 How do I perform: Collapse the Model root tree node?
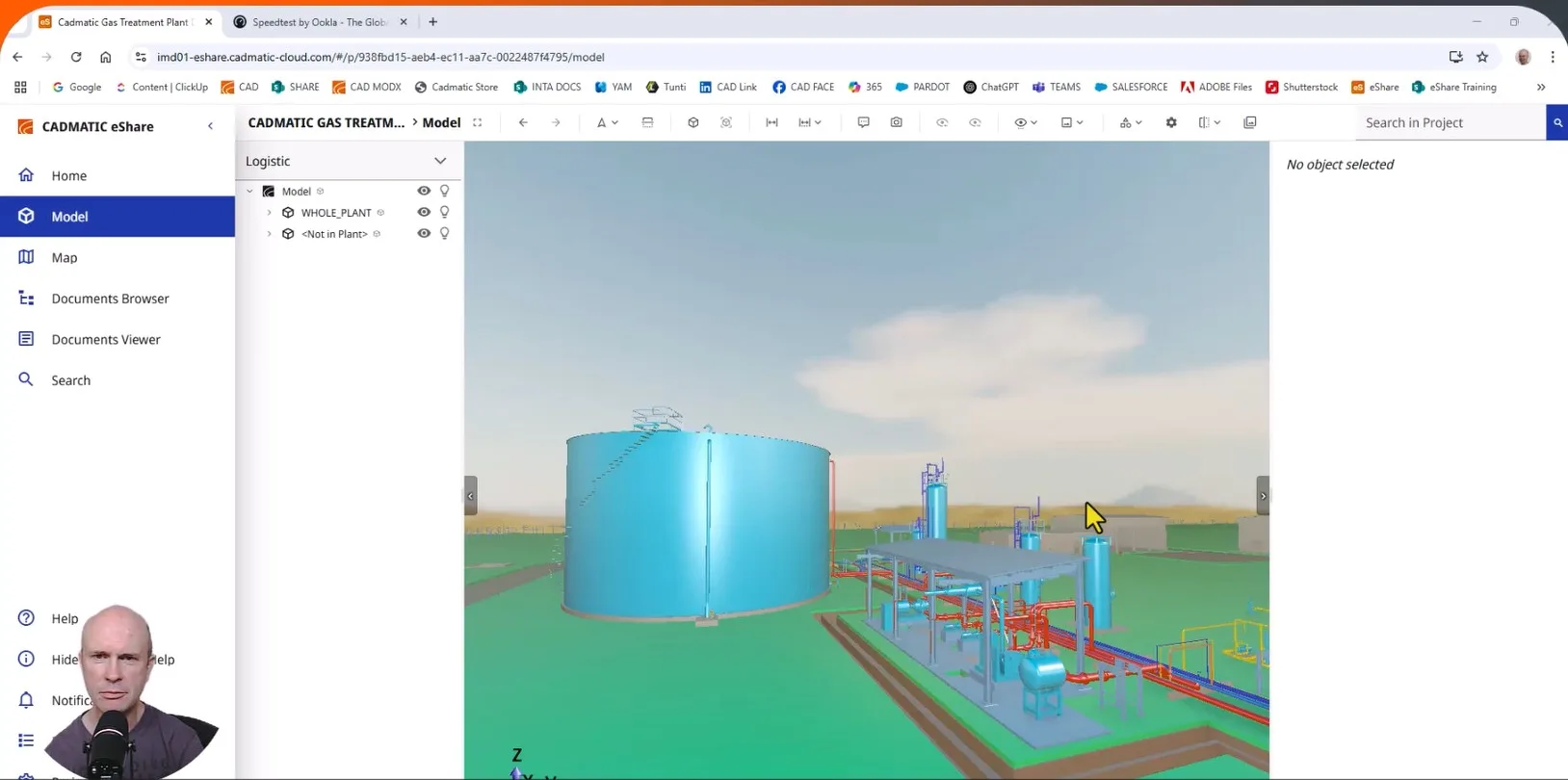pos(250,192)
